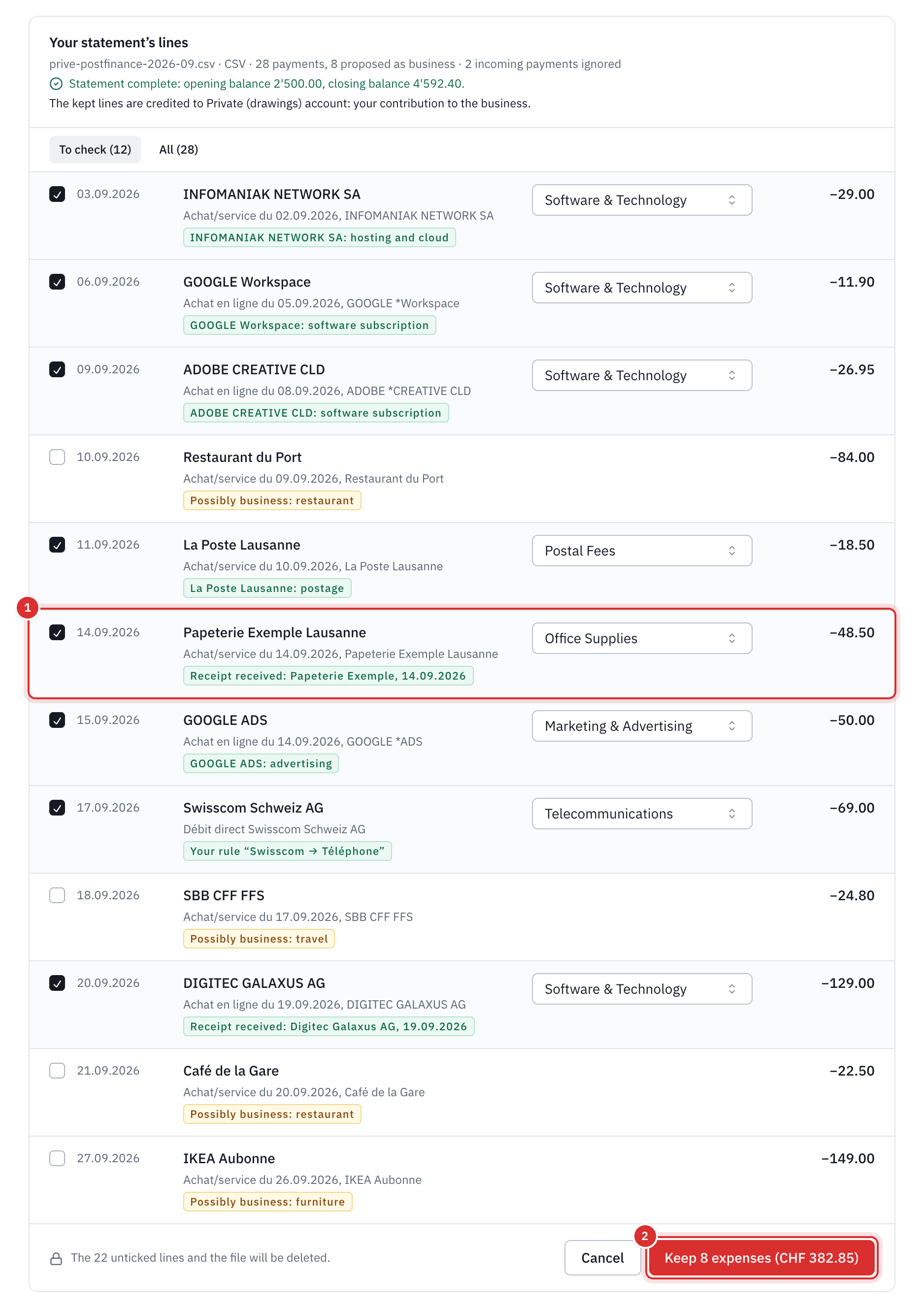The width and height of the screenshot is (924, 1308).
Task: Uncheck the DIGITEC GALAXUS AG expense
Action: point(57,982)
